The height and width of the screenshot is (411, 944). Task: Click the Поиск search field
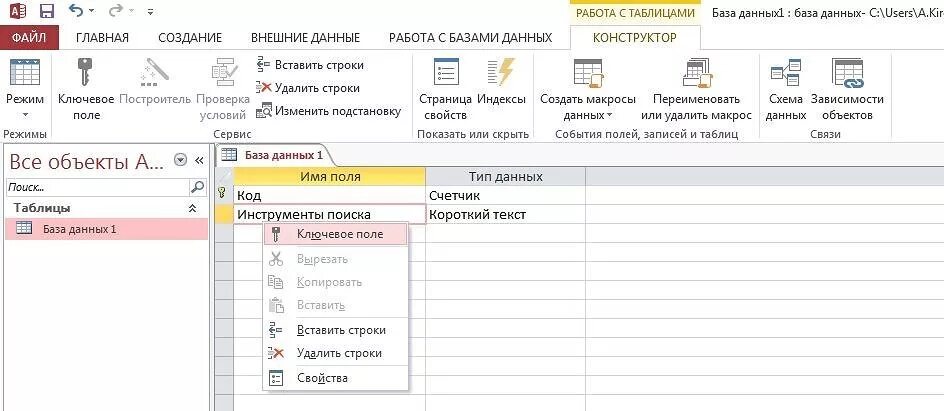98,187
